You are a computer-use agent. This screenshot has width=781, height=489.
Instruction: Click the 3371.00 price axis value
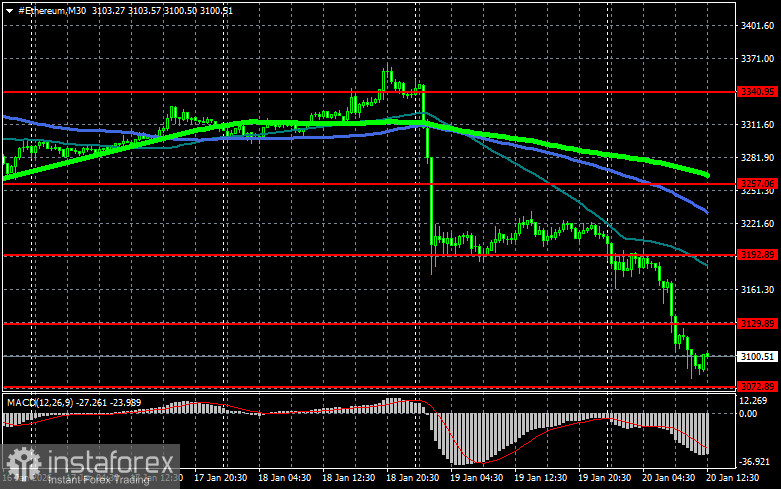pyautogui.click(x=758, y=59)
